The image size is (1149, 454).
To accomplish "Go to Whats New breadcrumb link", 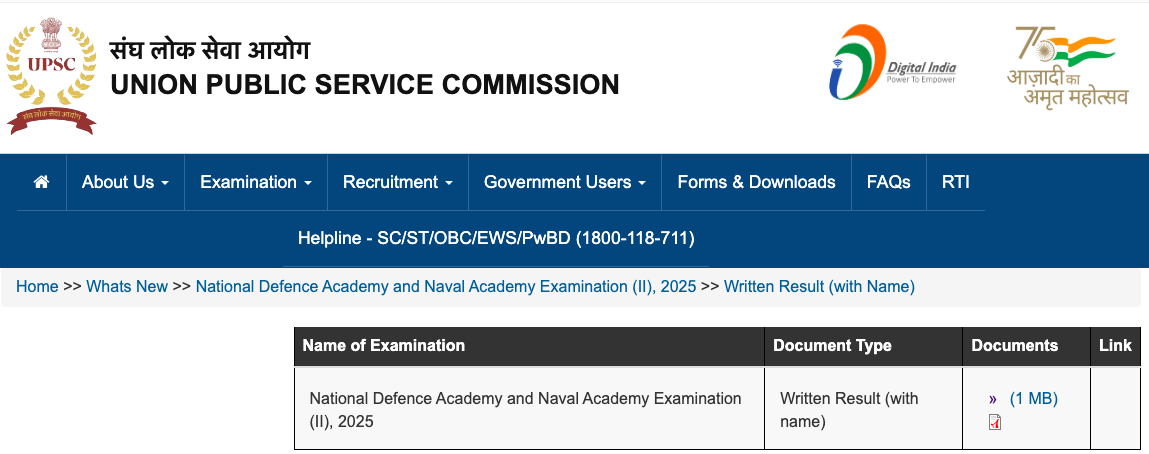I will (x=127, y=287).
